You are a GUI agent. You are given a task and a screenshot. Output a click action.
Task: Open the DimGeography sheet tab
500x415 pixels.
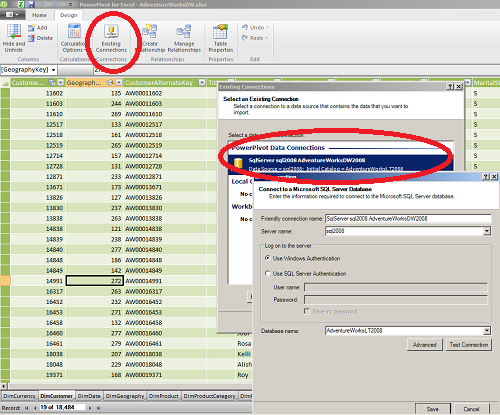(x=125, y=396)
